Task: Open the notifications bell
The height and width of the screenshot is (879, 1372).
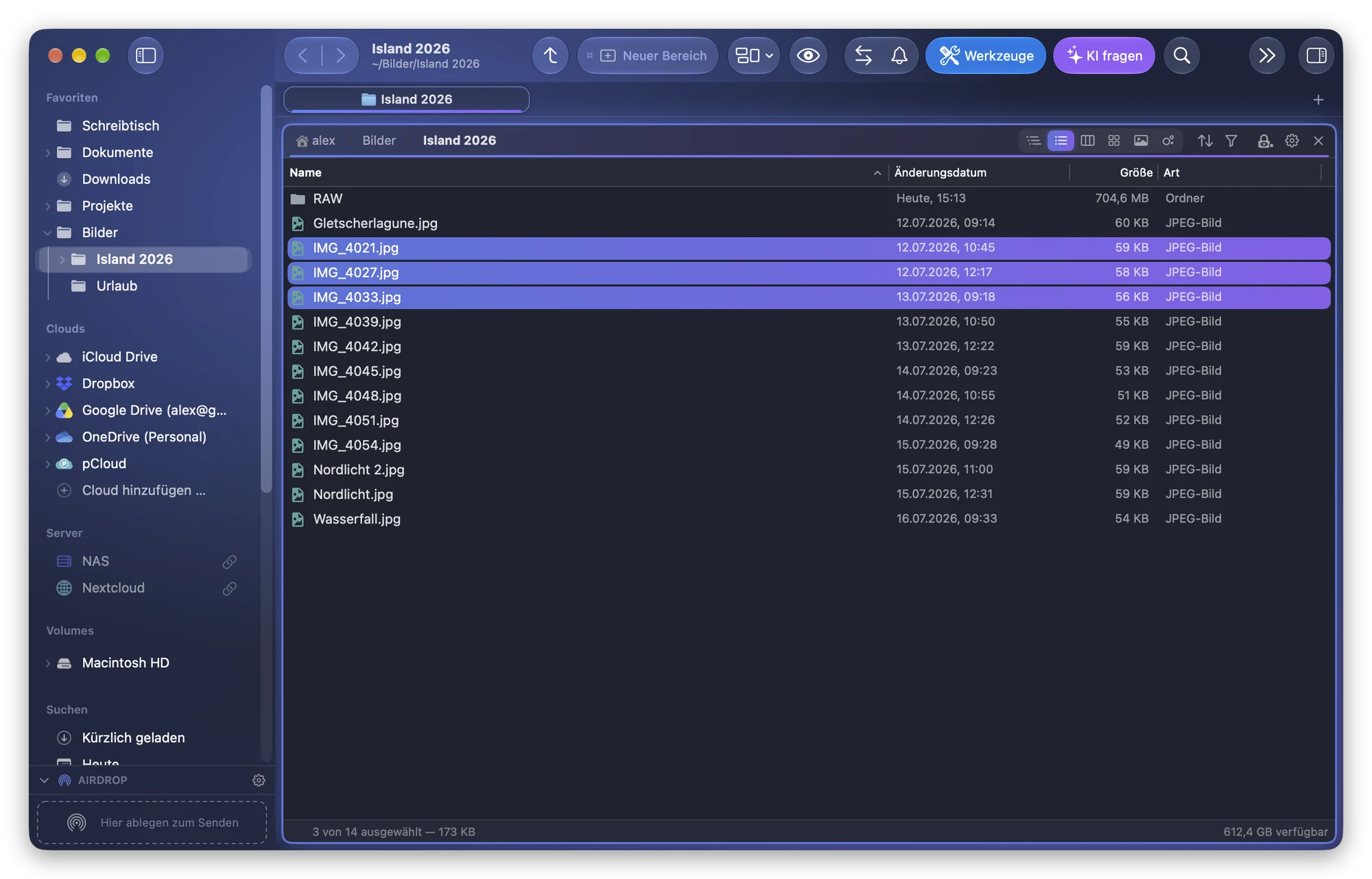Action: [x=899, y=56]
